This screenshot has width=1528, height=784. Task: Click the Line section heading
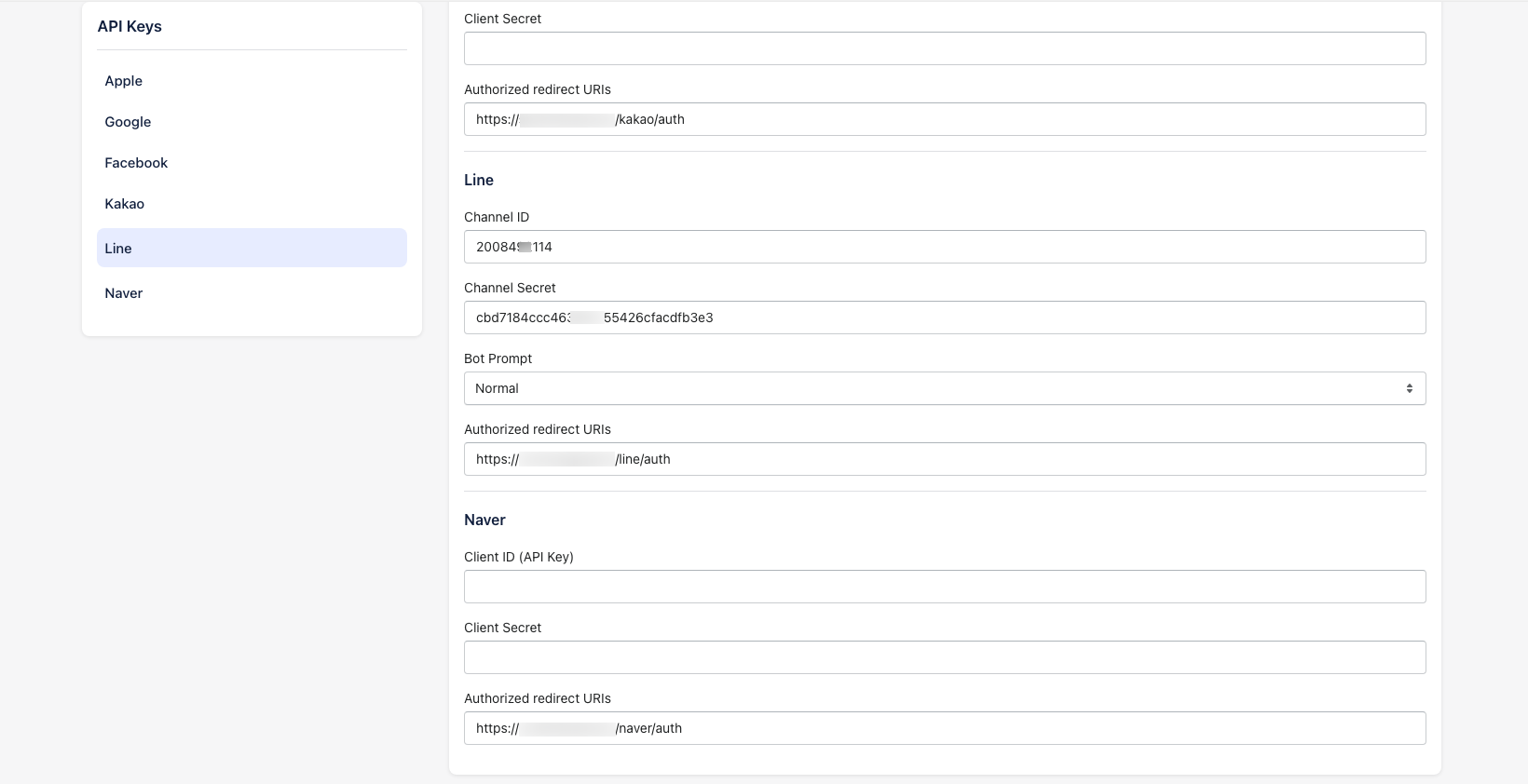[479, 180]
